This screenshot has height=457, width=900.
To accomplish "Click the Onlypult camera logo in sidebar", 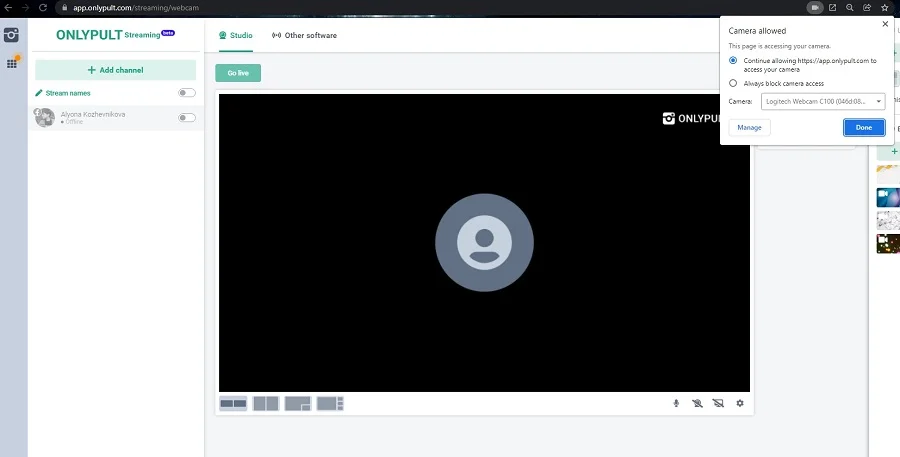I will coord(12,35).
